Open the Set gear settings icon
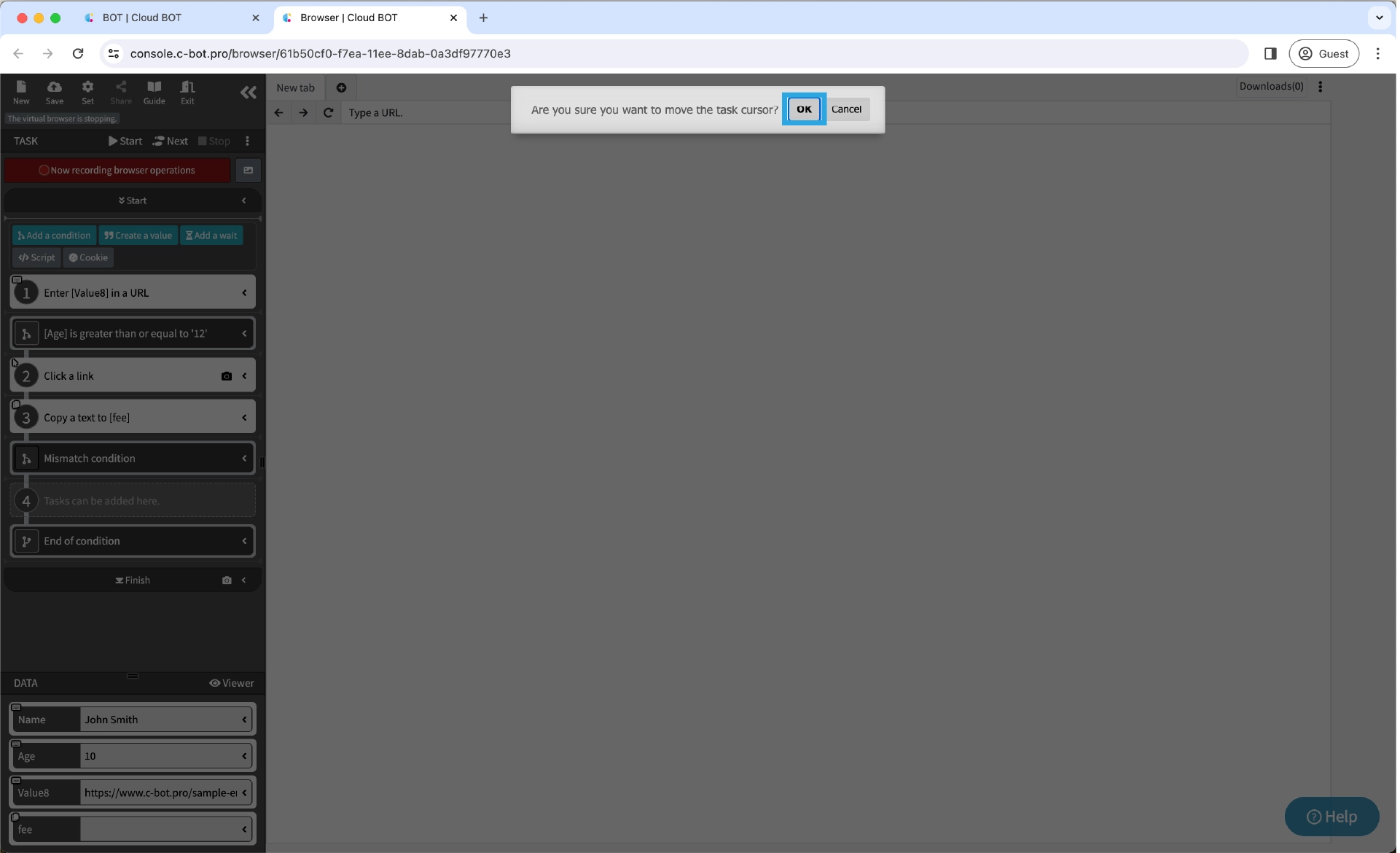This screenshot has width=1400, height=853. click(87, 92)
